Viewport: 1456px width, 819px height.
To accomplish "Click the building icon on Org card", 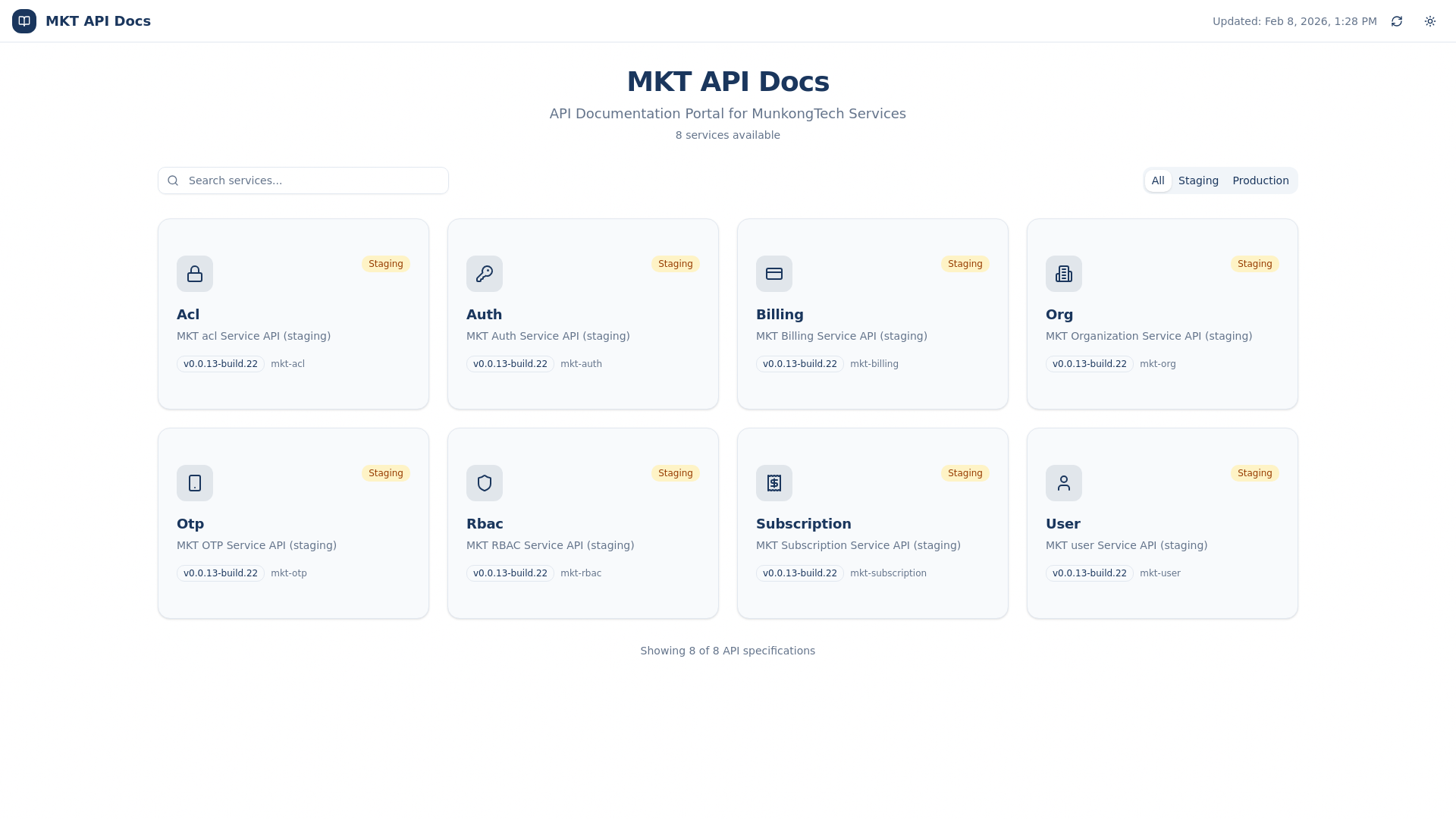I will (1064, 274).
